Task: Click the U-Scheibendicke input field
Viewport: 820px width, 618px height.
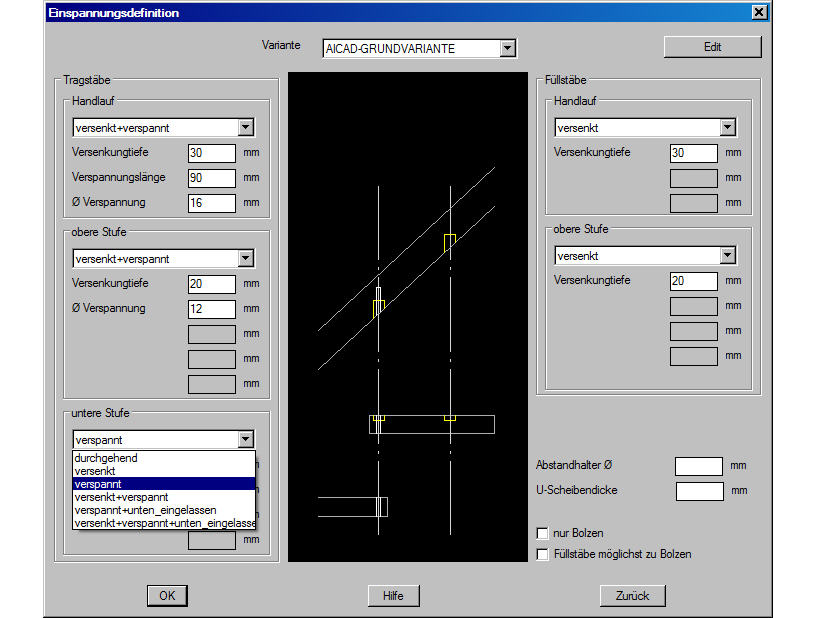Action: [x=699, y=491]
